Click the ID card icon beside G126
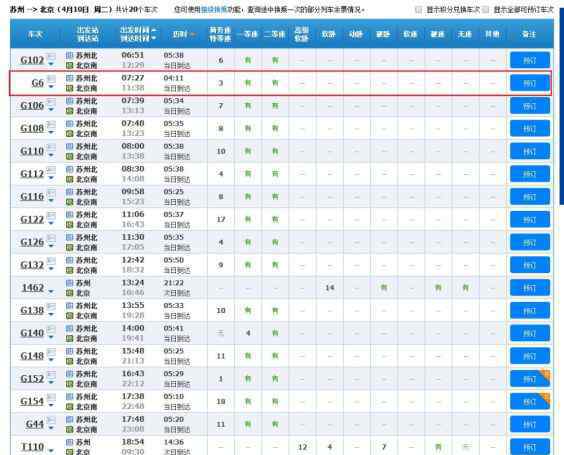Viewport: 564px width, 455px height. (51, 238)
